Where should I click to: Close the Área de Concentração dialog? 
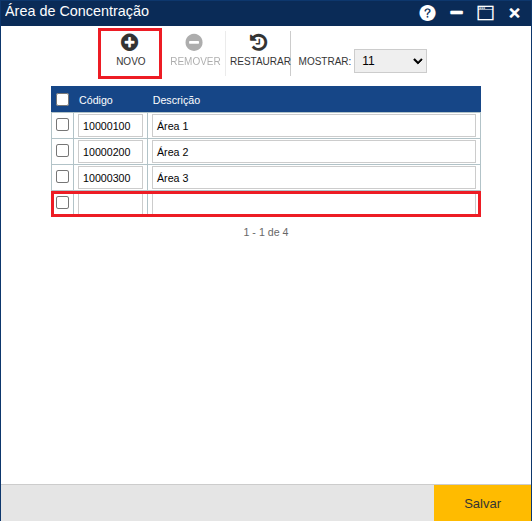(514, 13)
